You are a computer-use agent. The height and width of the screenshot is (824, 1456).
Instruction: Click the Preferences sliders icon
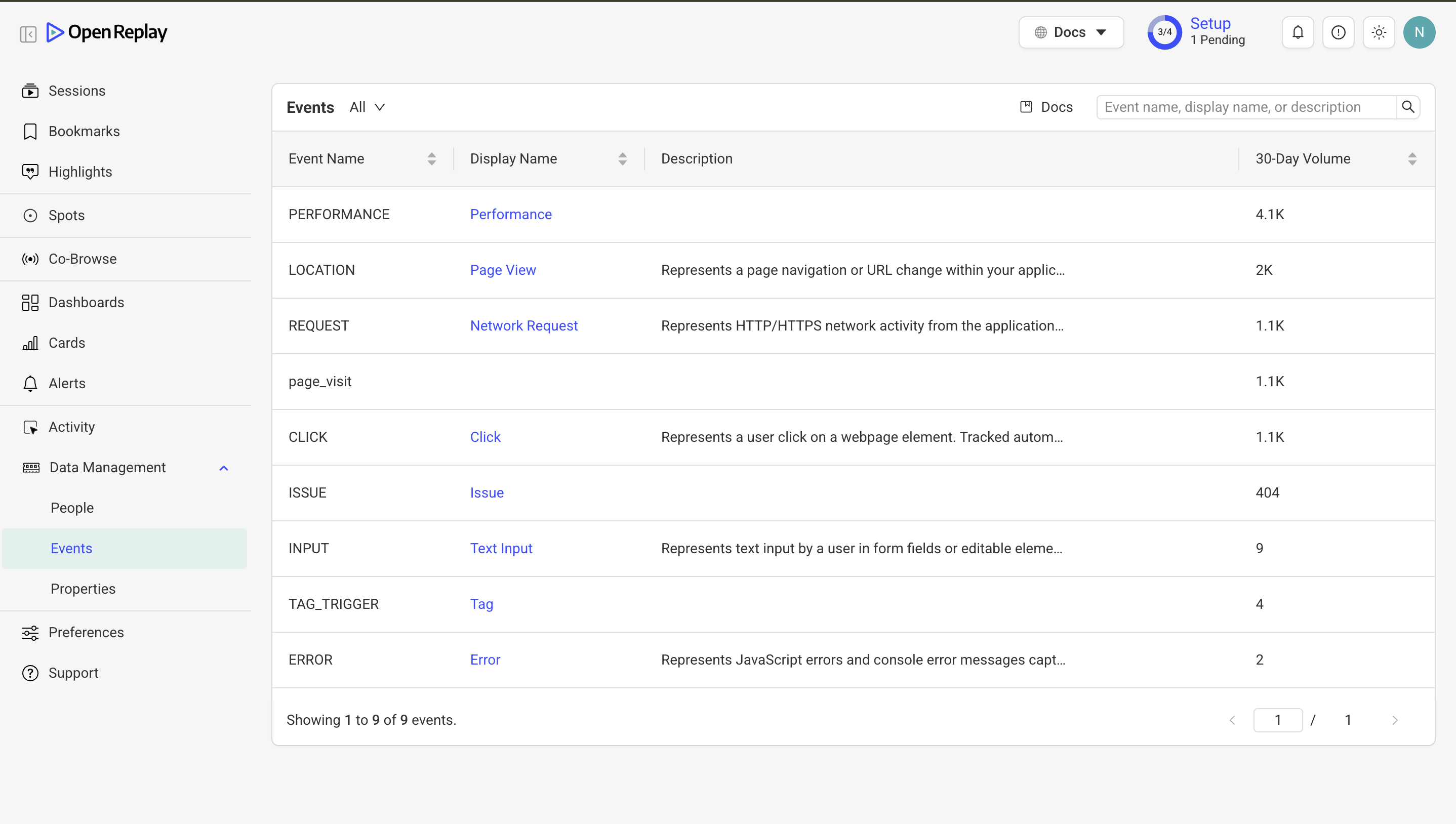pyautogui.click(x=30, y=632)
